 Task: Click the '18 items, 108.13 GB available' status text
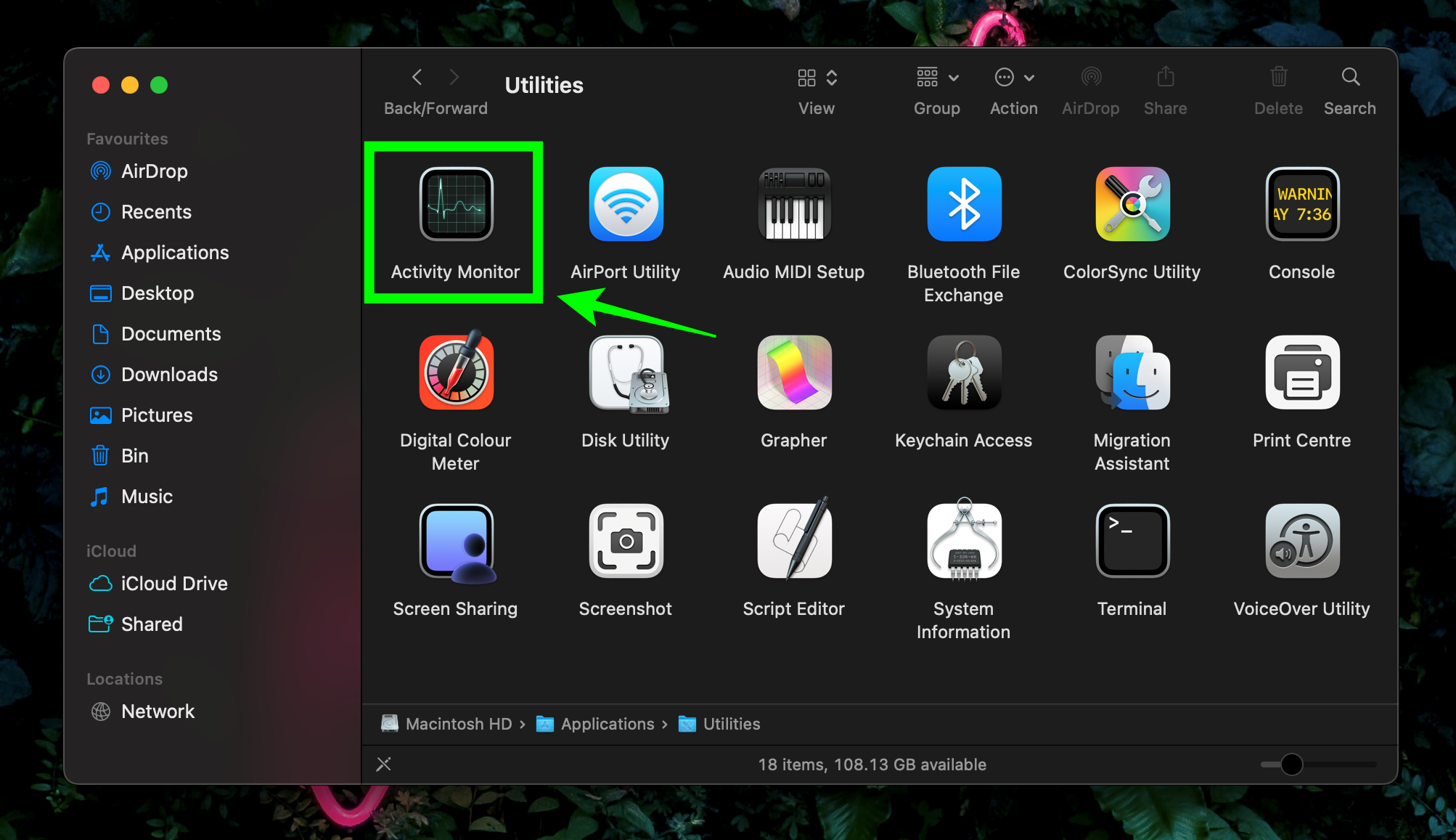coord(872,764)
